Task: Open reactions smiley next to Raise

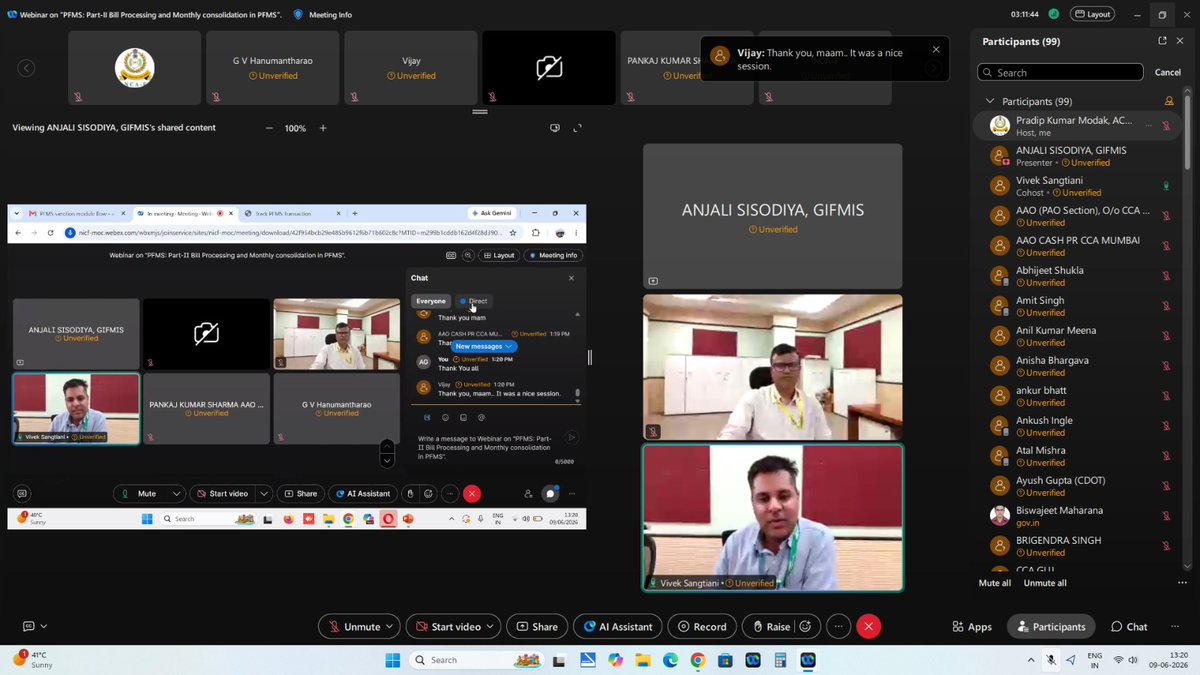Action: click(807, 627)
